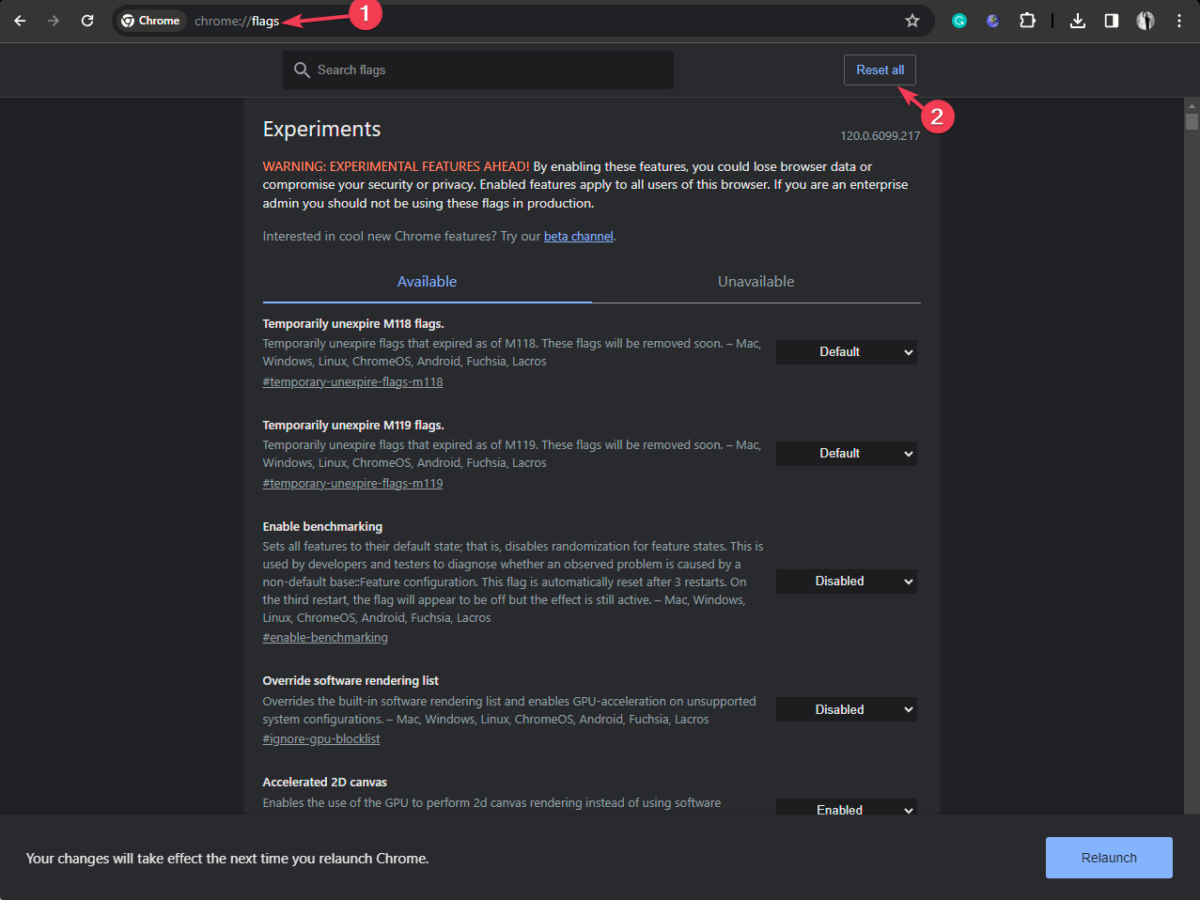Viewport: 1200px width, 900px height.
Task: Click the browser forward arrow
Action: (53, 20)
